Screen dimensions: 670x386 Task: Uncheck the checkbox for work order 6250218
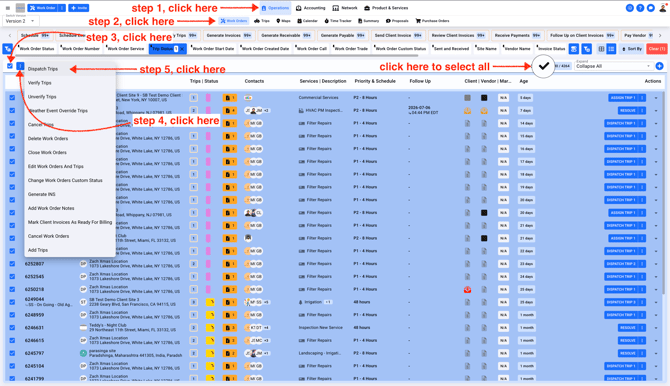click(12, 289)
